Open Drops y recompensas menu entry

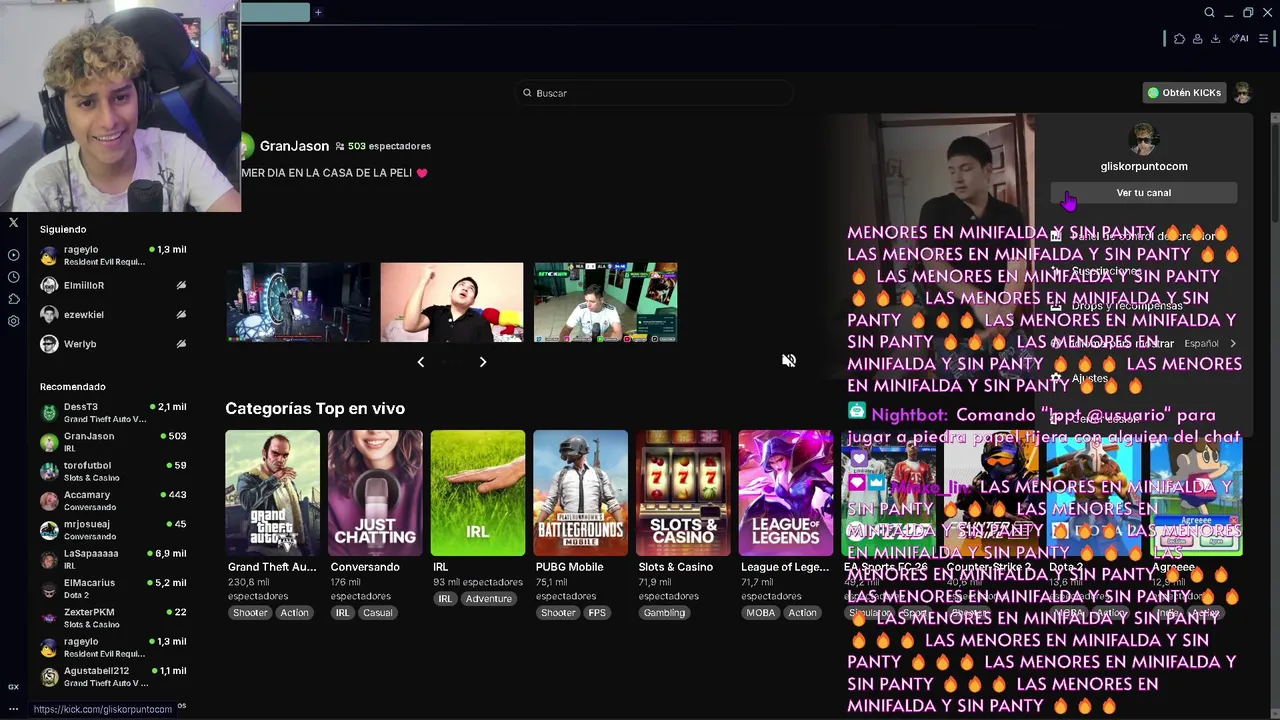click(x=1144, y=306)
